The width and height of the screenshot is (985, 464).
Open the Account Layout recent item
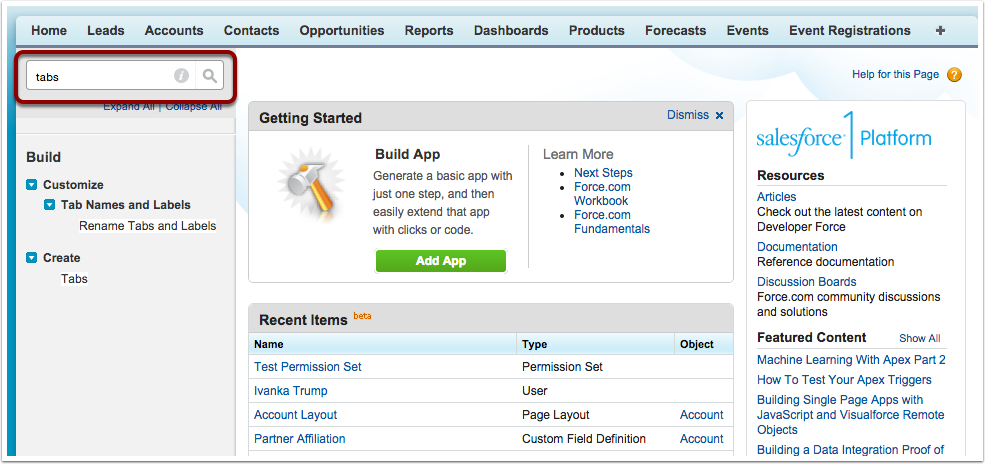(x=295, y=415)
